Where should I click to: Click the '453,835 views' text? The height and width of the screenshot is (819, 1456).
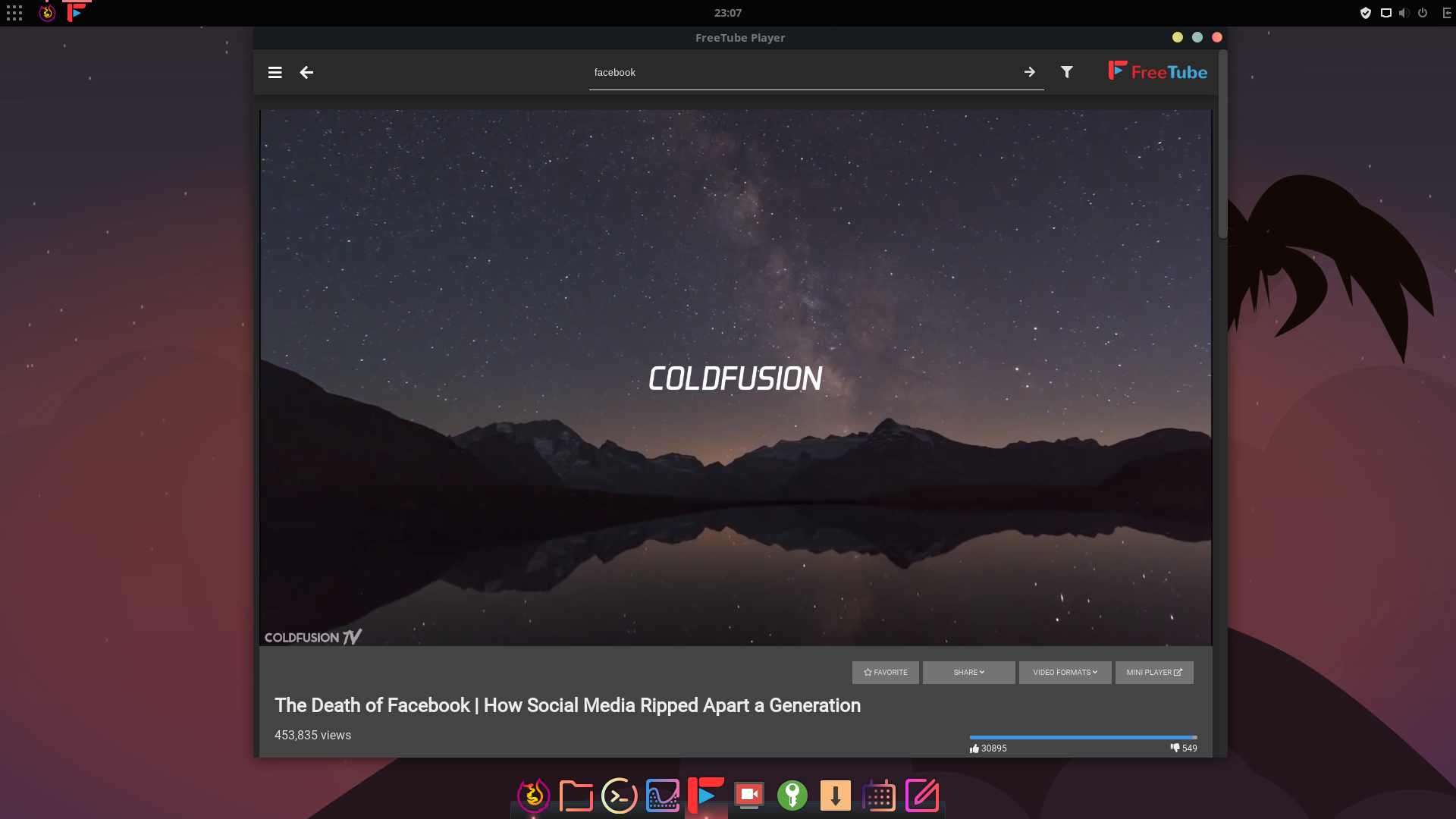pyautogui.click(x=312, y=736)
